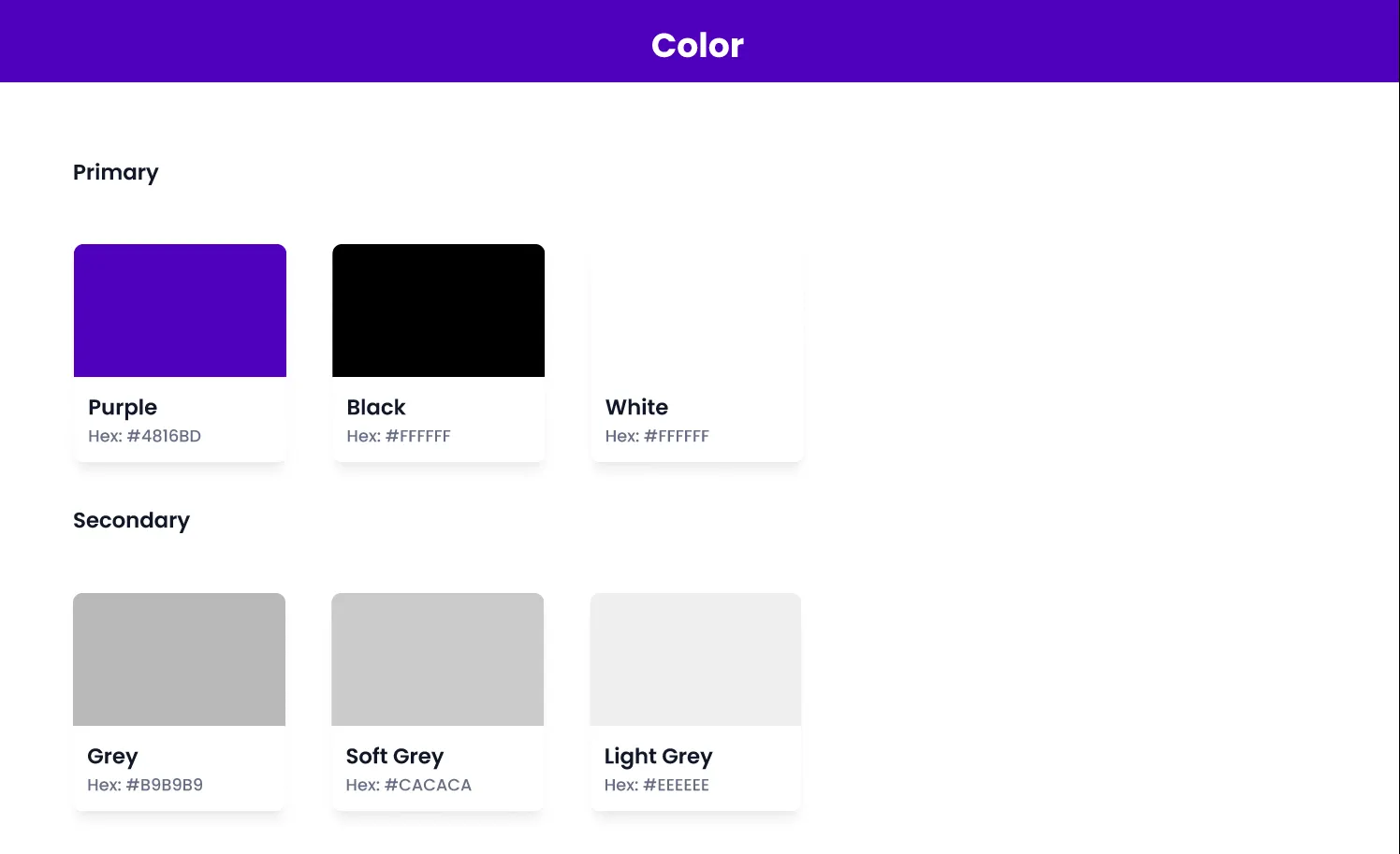
Task: Click the "Soft Grey" name label
Action: pos(395,756)
